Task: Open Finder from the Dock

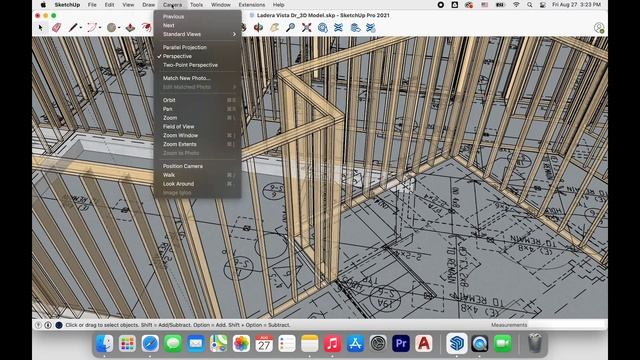Action: point(104,343)
